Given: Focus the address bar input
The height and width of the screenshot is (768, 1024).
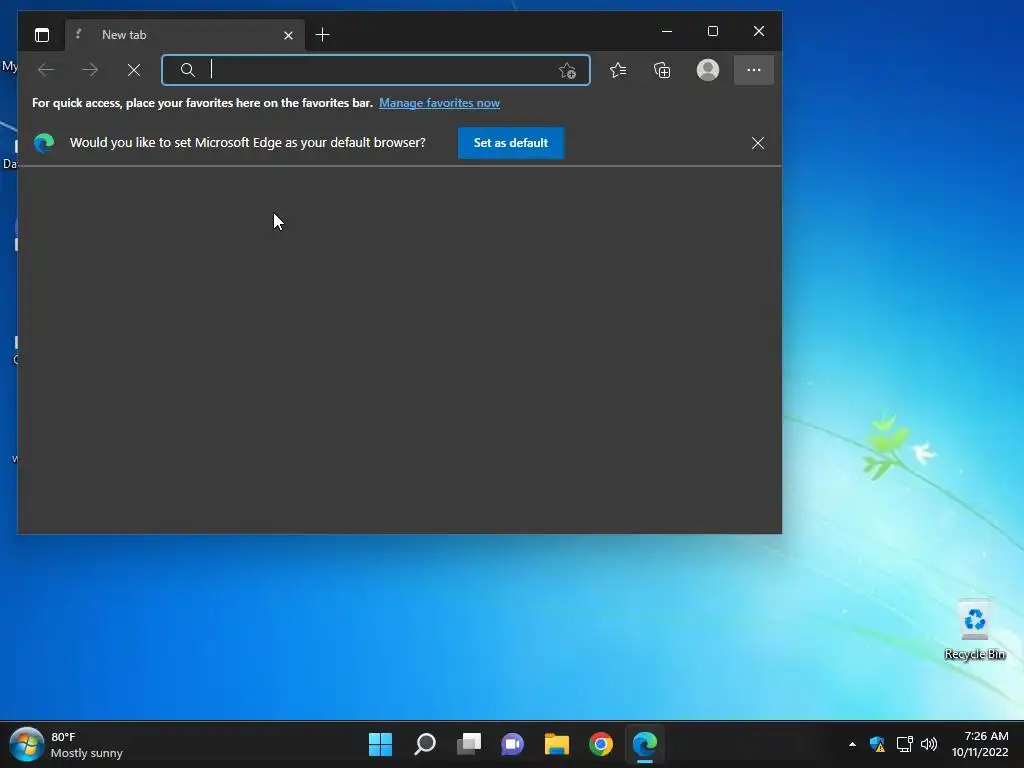Looking at the screenshot, I should 376,70.
